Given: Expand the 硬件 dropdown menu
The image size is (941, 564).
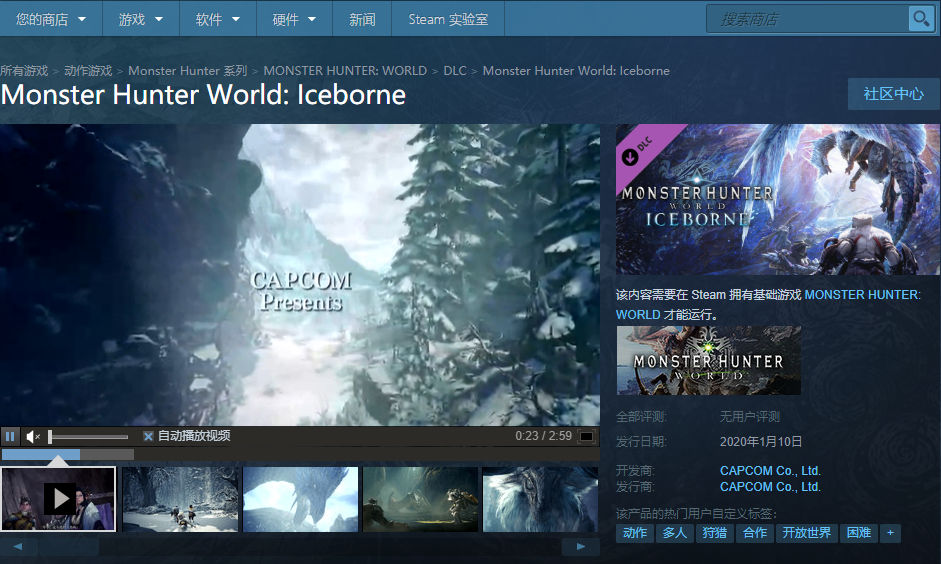Looking at the screenshot, I should pos(294,19).
